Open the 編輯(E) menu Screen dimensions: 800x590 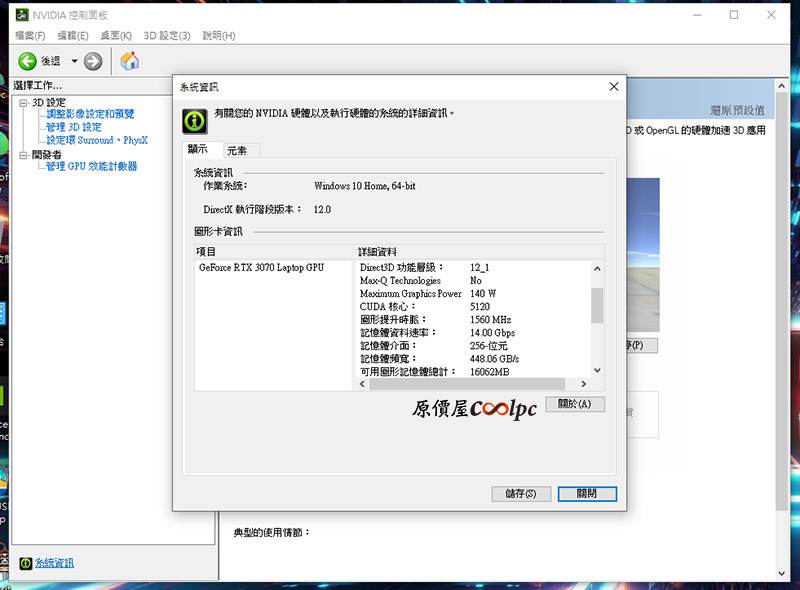73,35
